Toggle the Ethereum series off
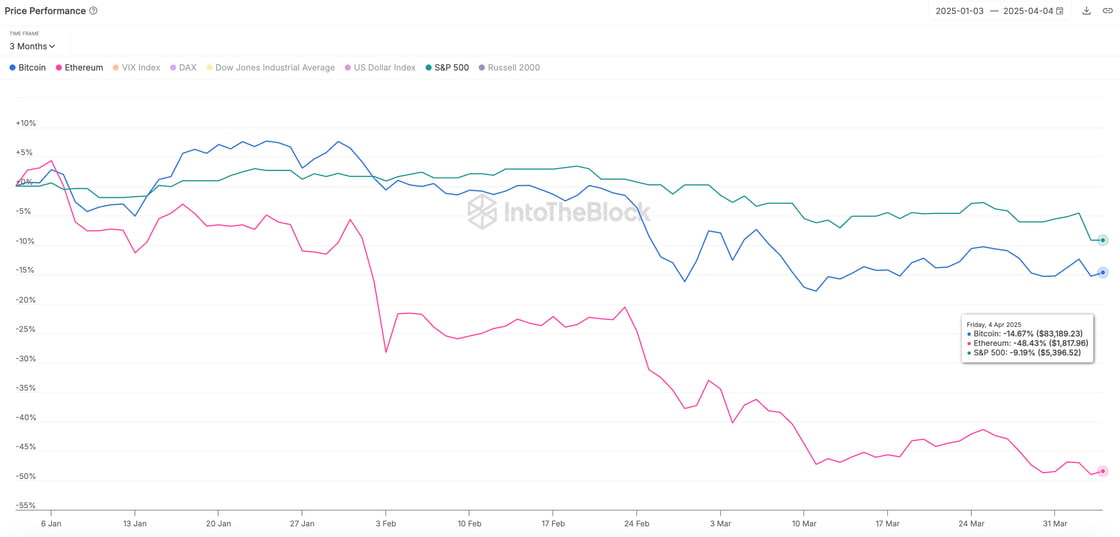The width and height of the screenshot is (1120, 537). click(79, 68)
